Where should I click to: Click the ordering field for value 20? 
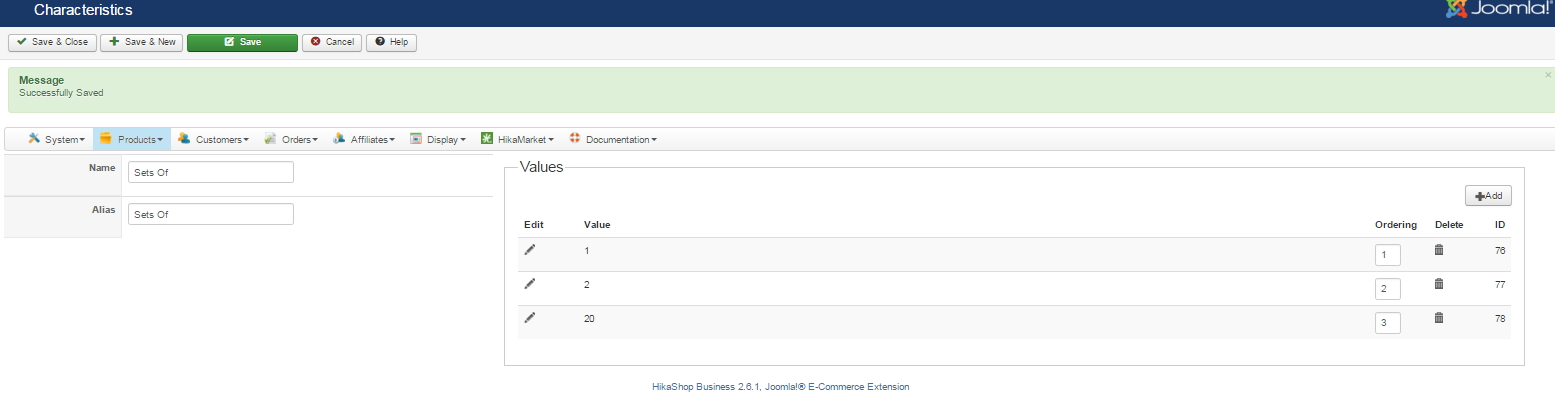(1387, 323)
